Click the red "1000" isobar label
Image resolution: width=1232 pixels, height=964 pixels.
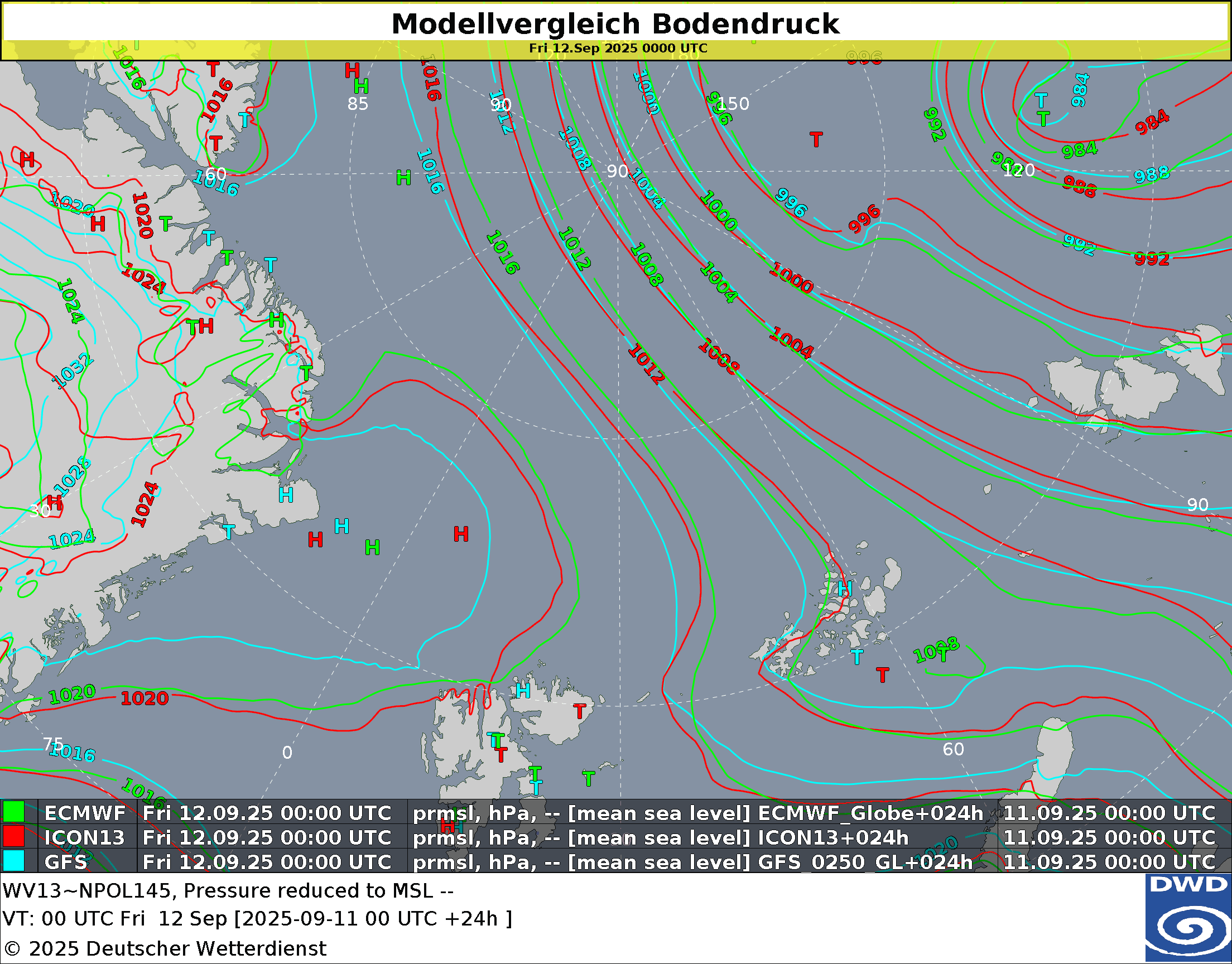(x=791, y=278)
